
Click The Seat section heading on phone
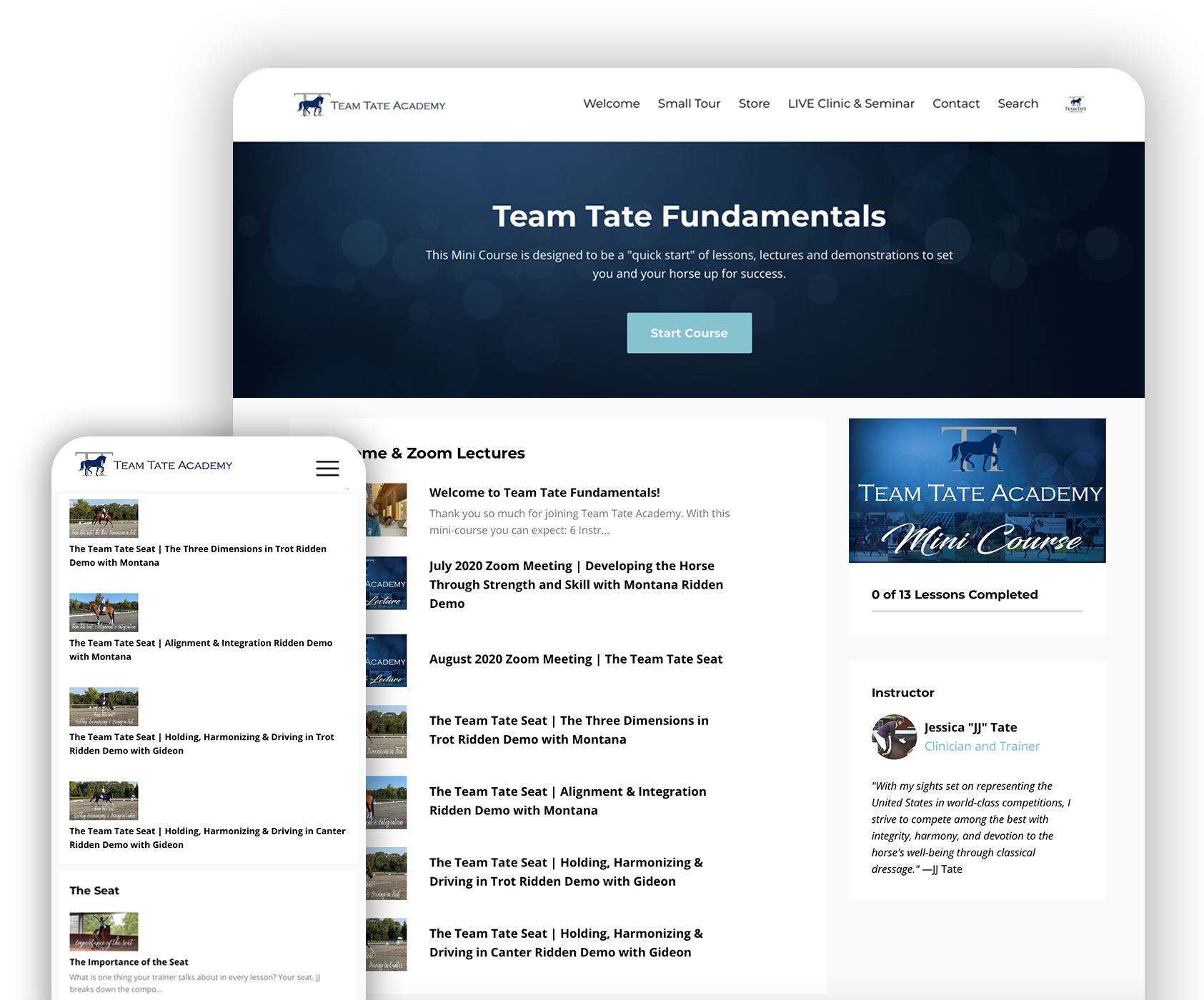coord(94,891)
